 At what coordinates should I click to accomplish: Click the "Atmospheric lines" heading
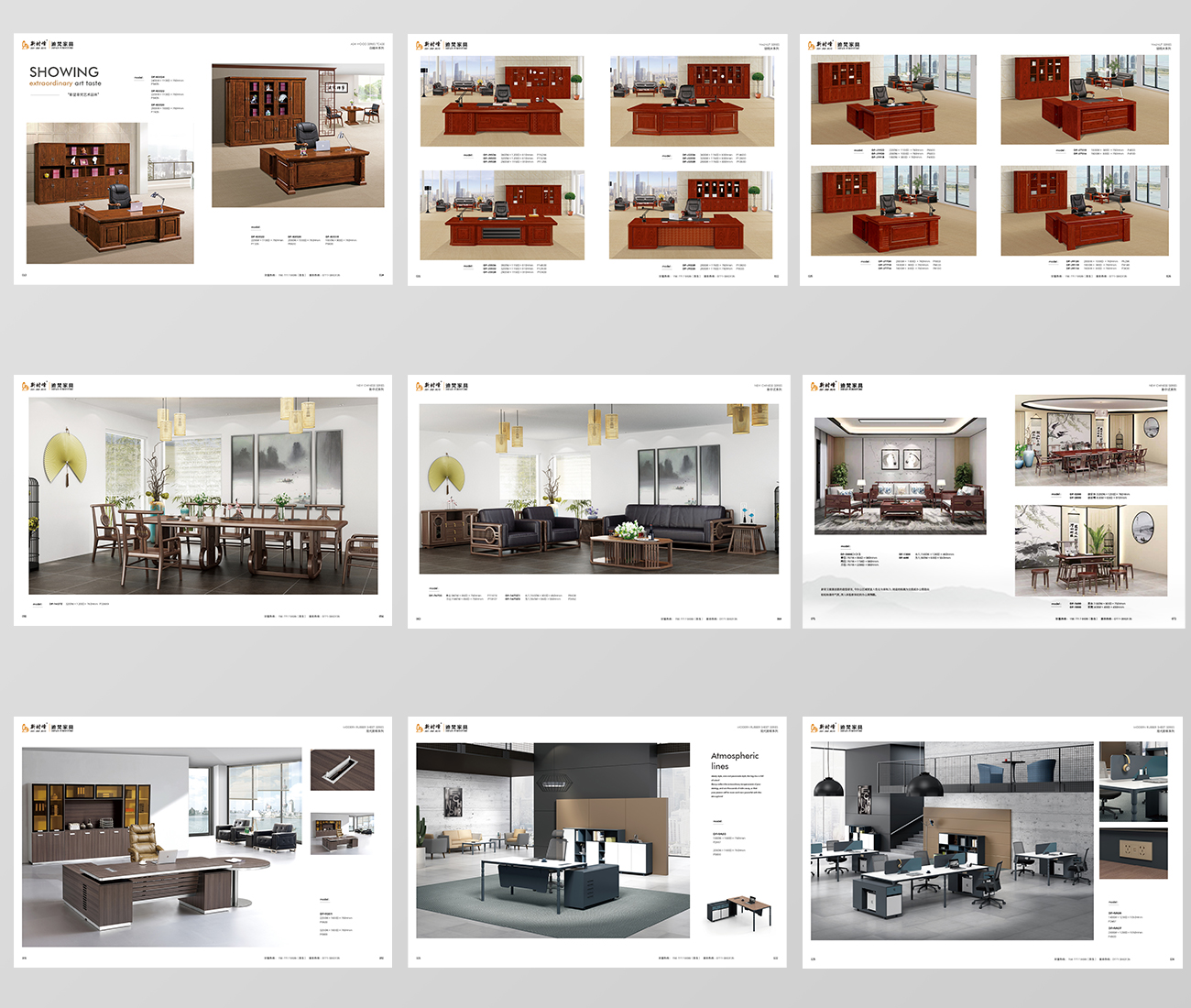coord(735,761)
